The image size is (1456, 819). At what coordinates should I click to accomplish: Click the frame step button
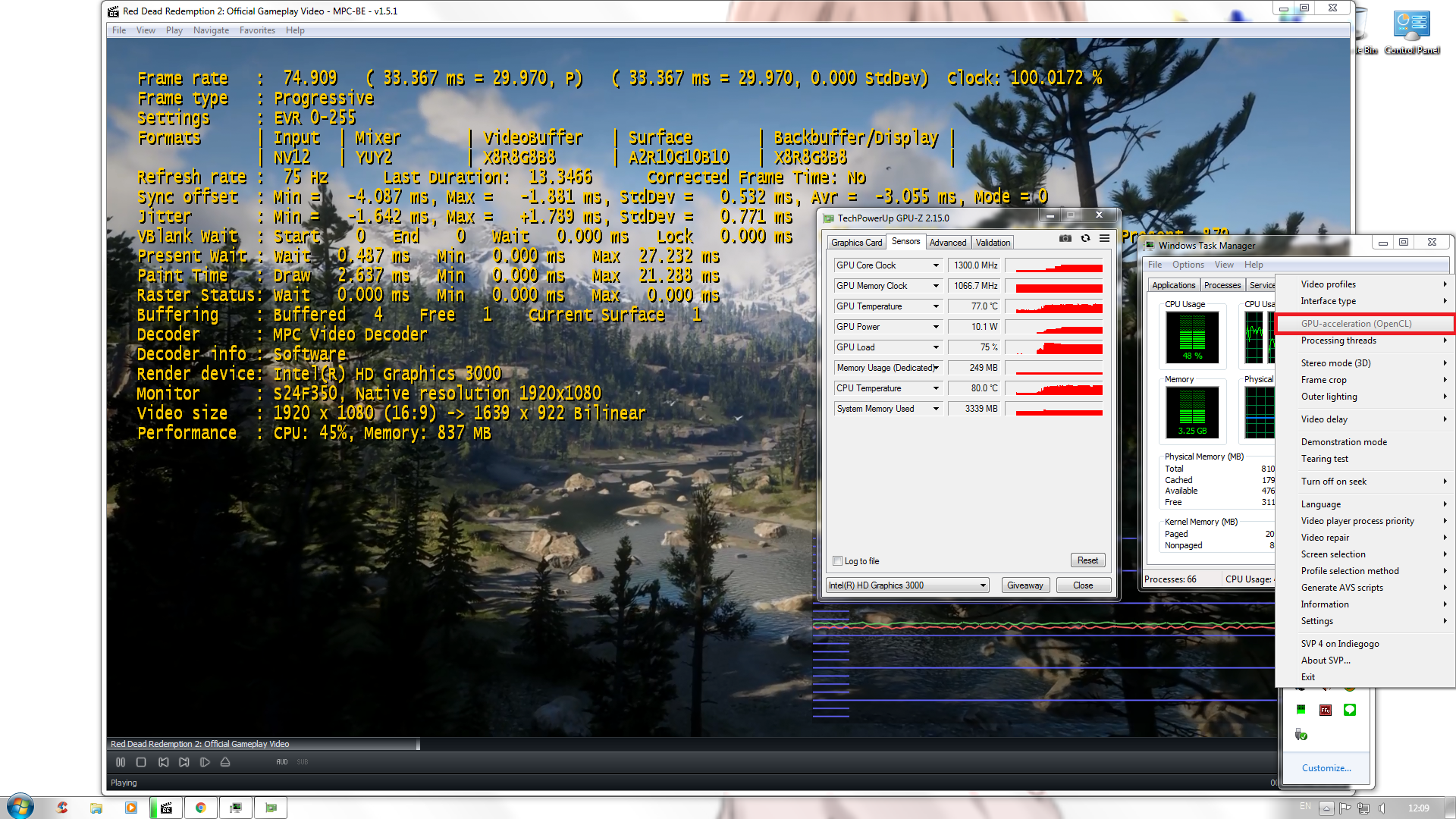click(x=205, y=762)
